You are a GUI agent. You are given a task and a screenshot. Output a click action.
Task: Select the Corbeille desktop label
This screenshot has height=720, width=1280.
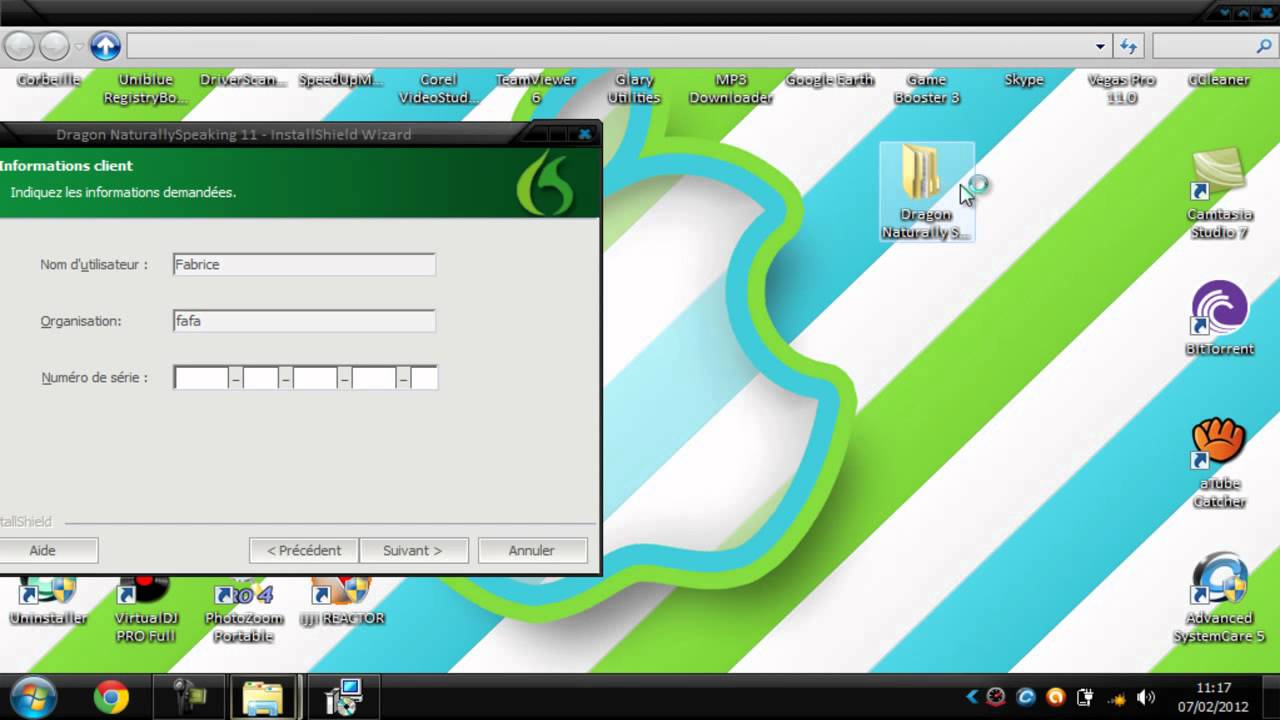coord(48,80)
